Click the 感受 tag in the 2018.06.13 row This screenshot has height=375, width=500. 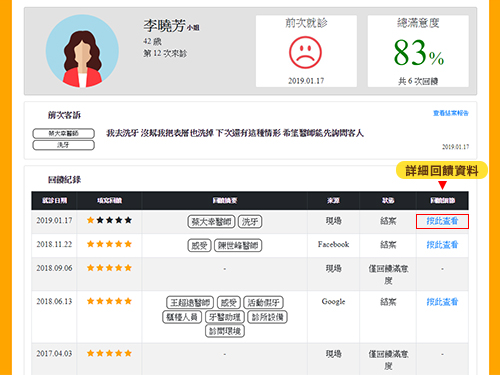pos(229,303)
